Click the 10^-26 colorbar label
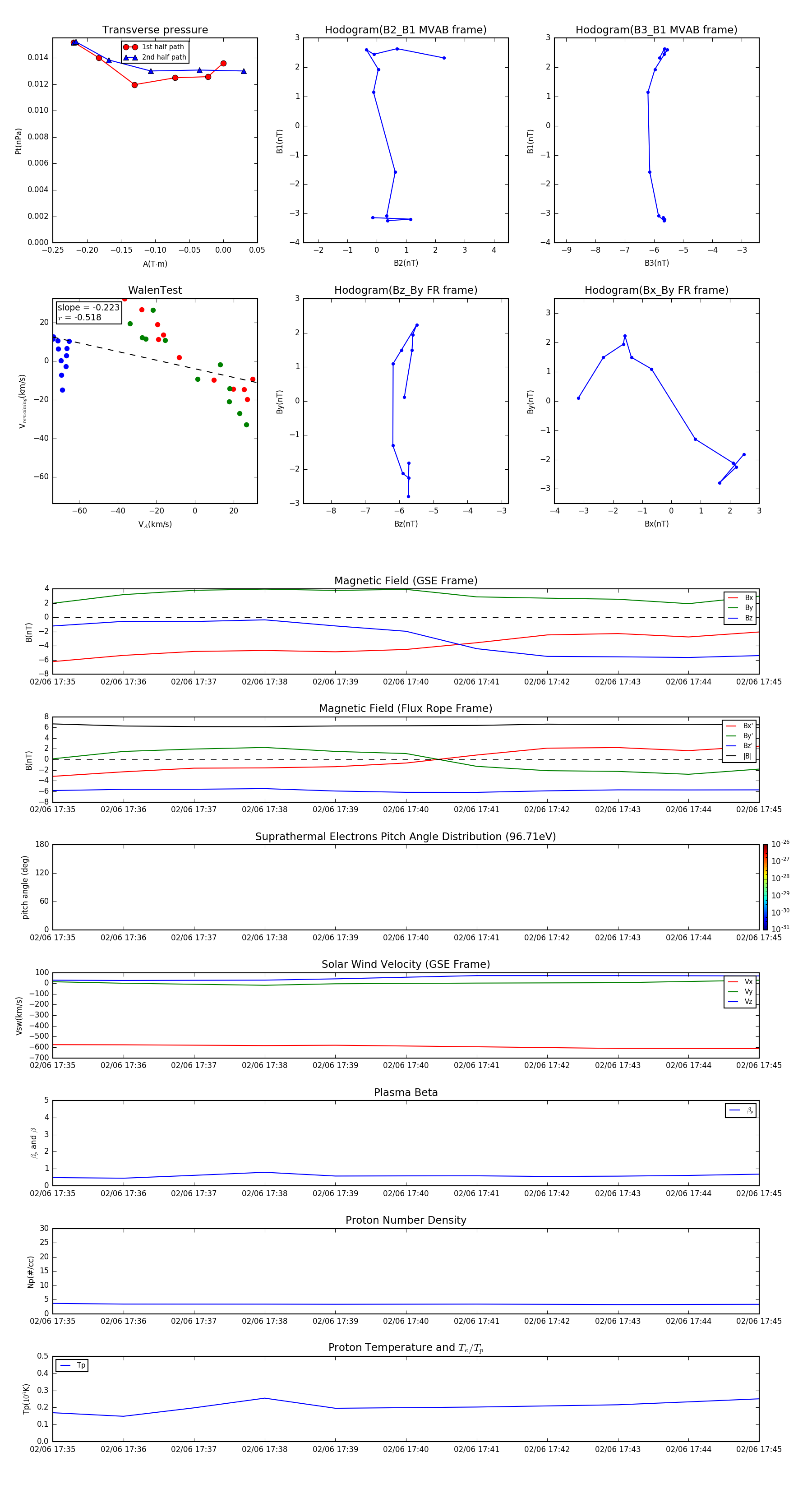The height and width of the screenshot is (1489, 812). click(x=780, y=844)
